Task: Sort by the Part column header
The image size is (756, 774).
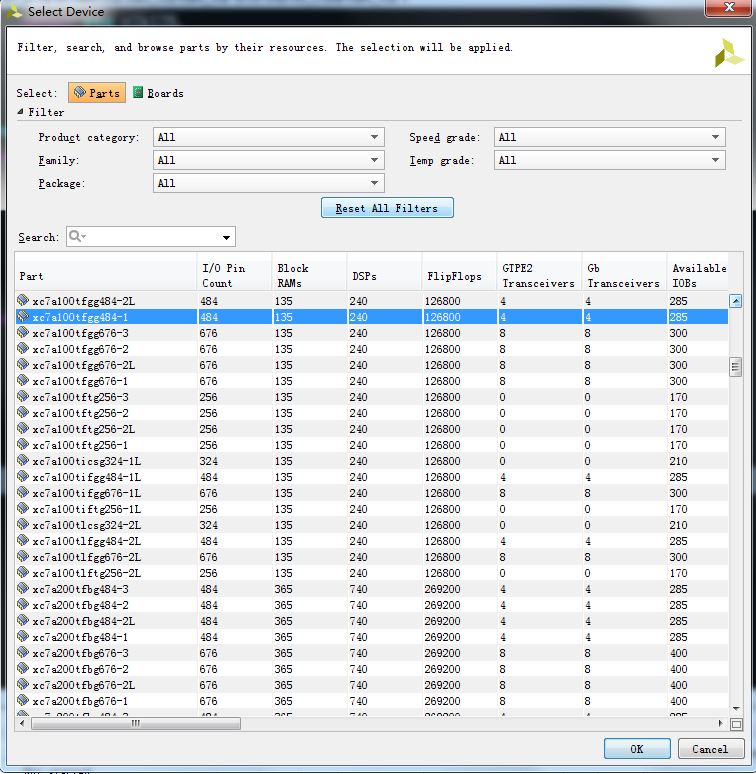Action: (105, 275)
